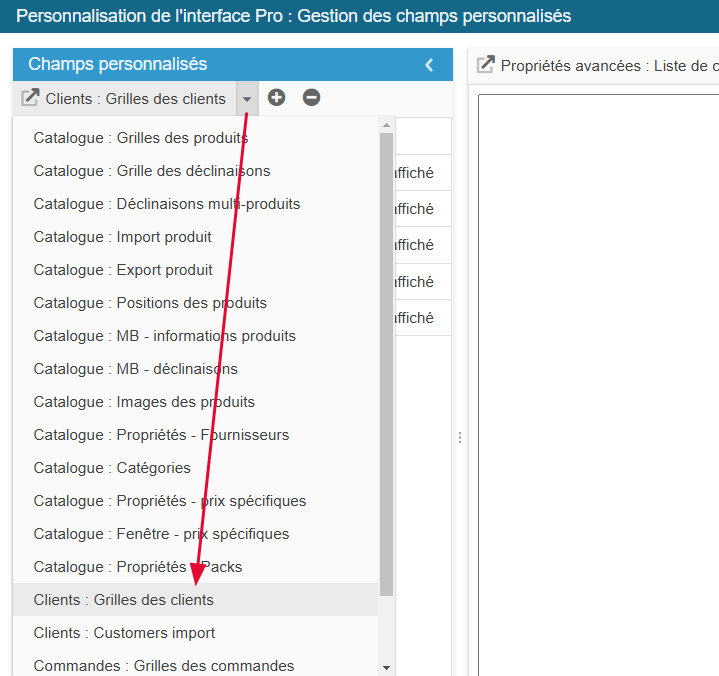Click the vertical panel splitter handle
The height and width of the screenshot is (676, 719).
(x=460, y=438)
